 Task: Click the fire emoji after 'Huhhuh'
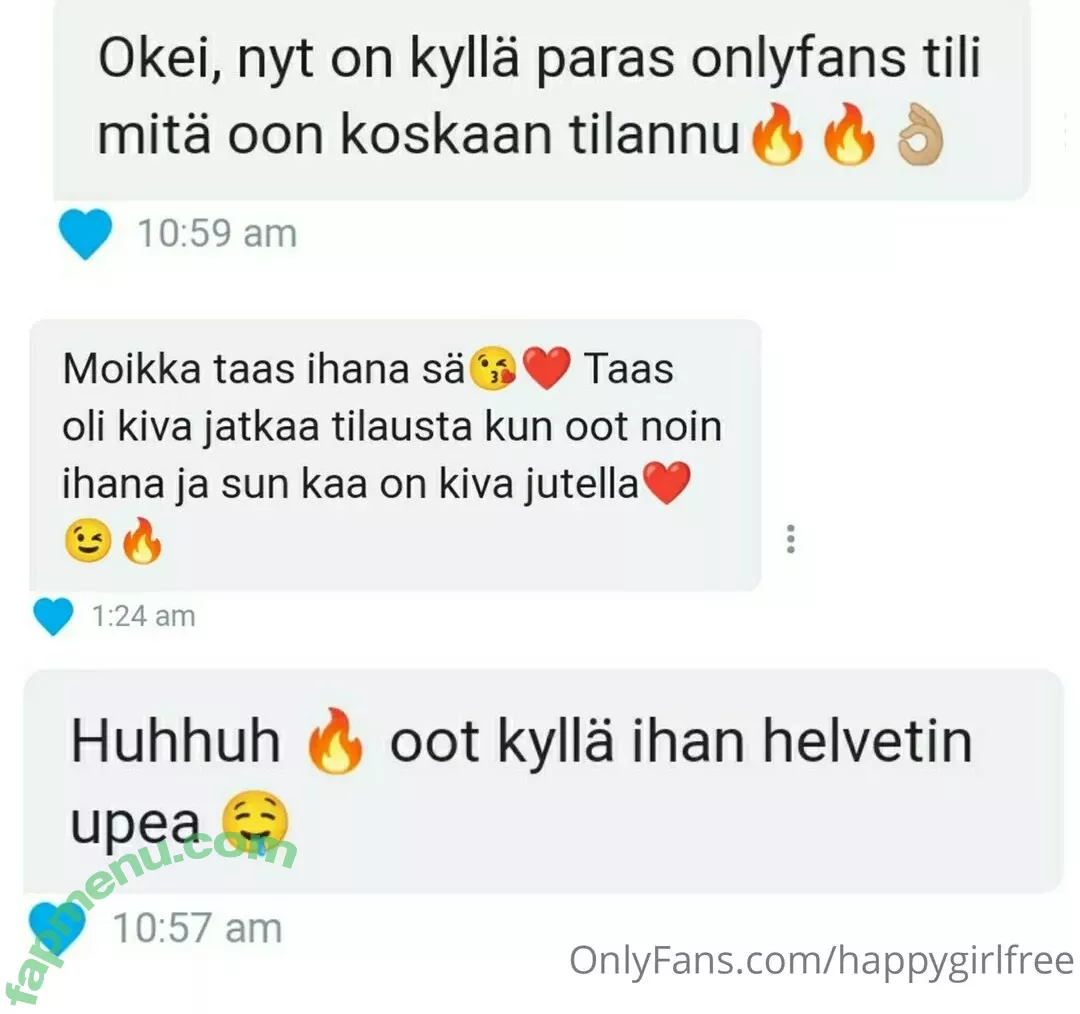tap(334, 741)
